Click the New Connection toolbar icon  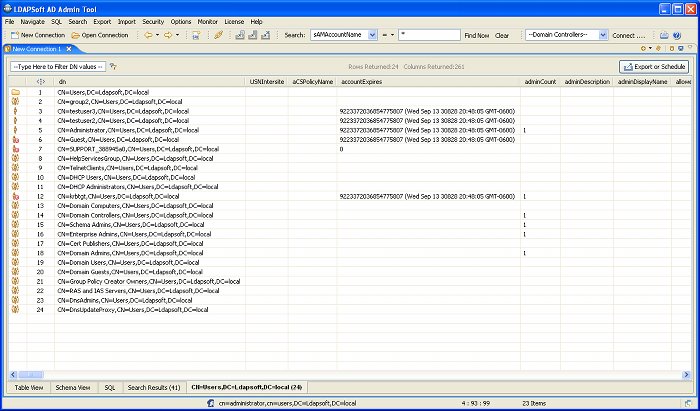tap(12, 35)
